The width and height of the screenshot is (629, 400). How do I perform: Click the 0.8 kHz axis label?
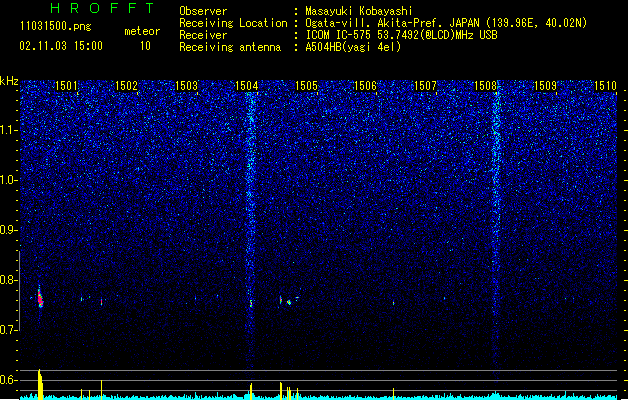pyautogui.click(x=9, y=280)
